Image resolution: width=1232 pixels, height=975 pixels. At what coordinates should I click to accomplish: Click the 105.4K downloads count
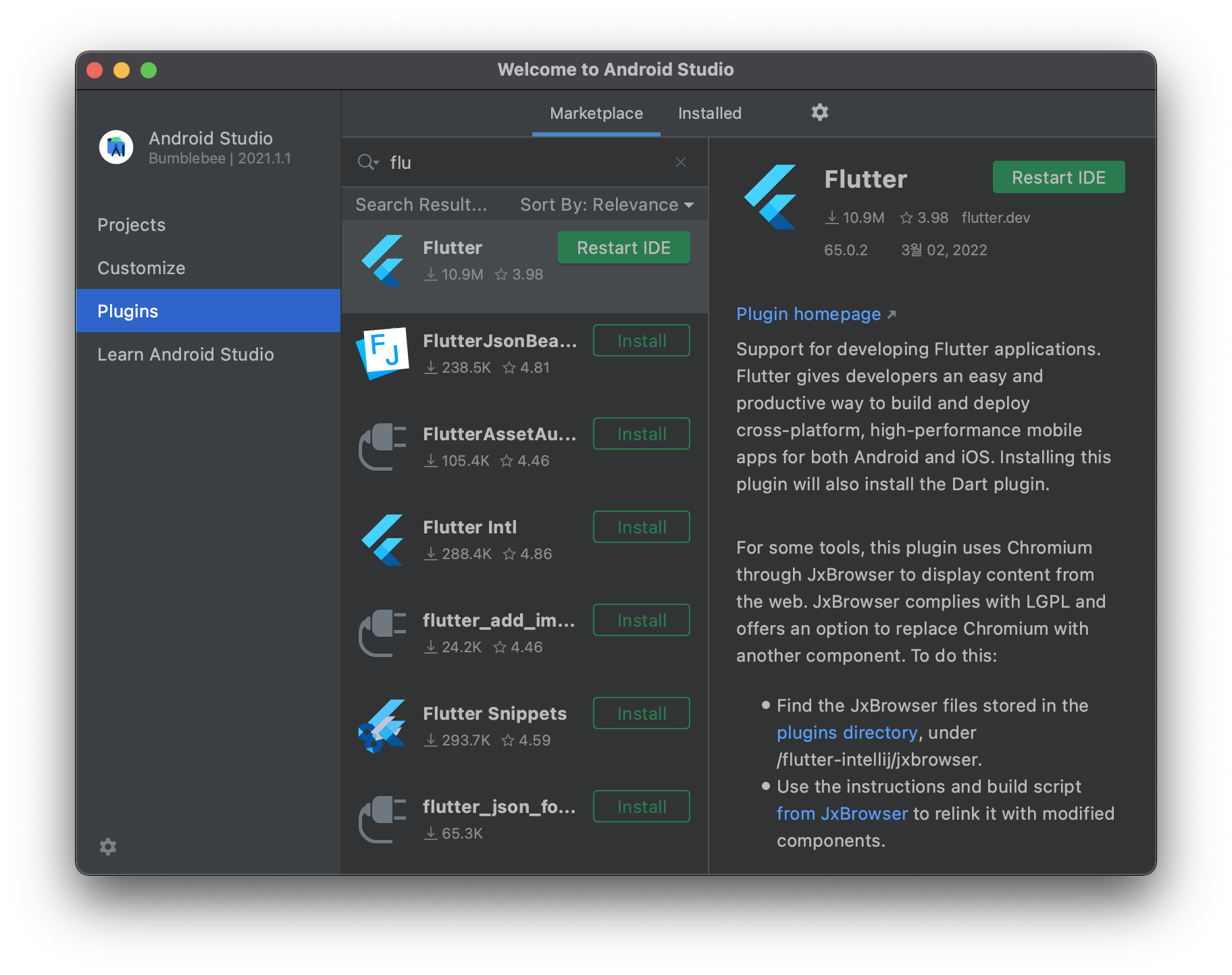457,460
